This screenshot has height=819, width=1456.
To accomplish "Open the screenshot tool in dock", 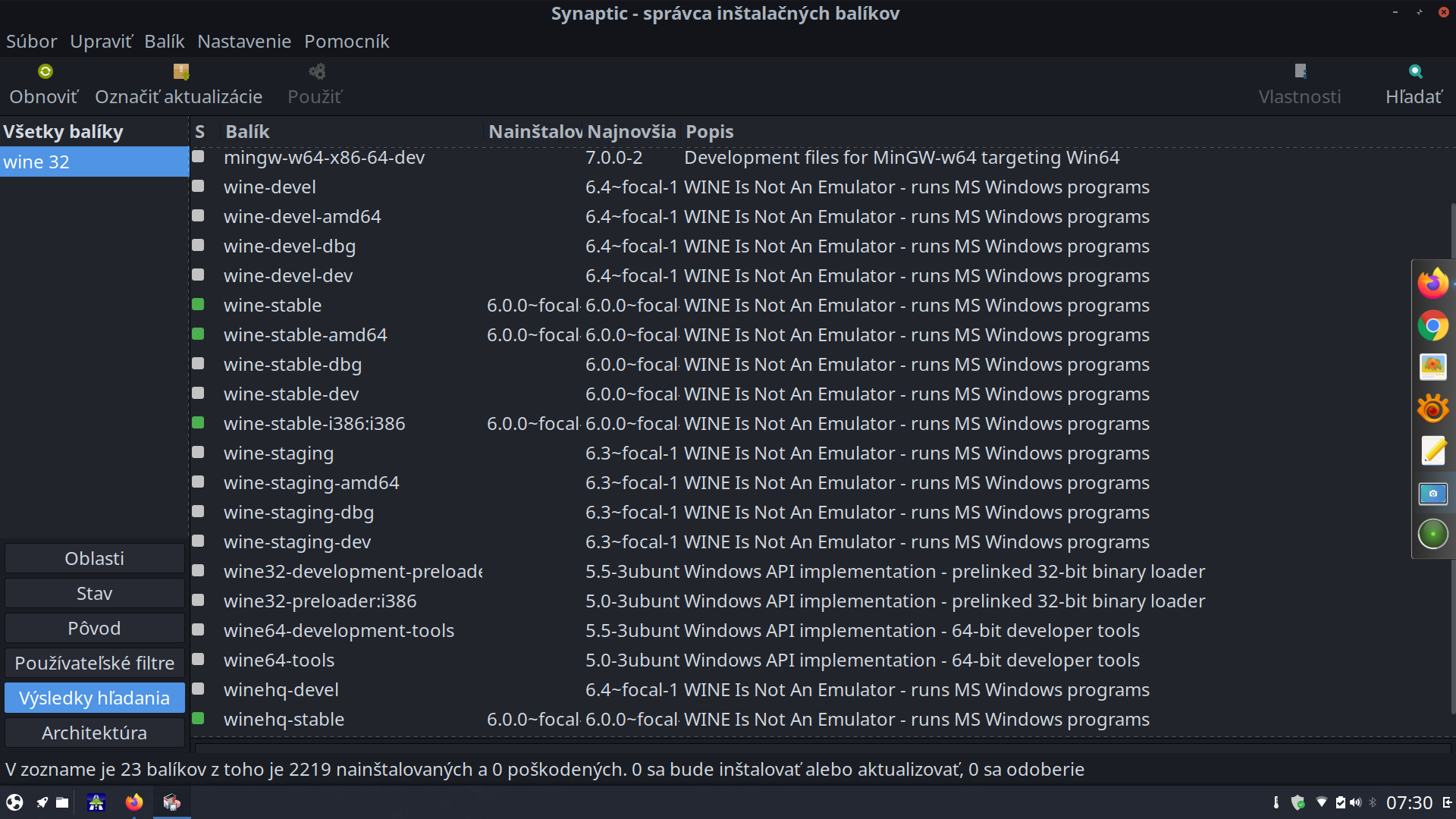I will click(x=1432, y=494).
